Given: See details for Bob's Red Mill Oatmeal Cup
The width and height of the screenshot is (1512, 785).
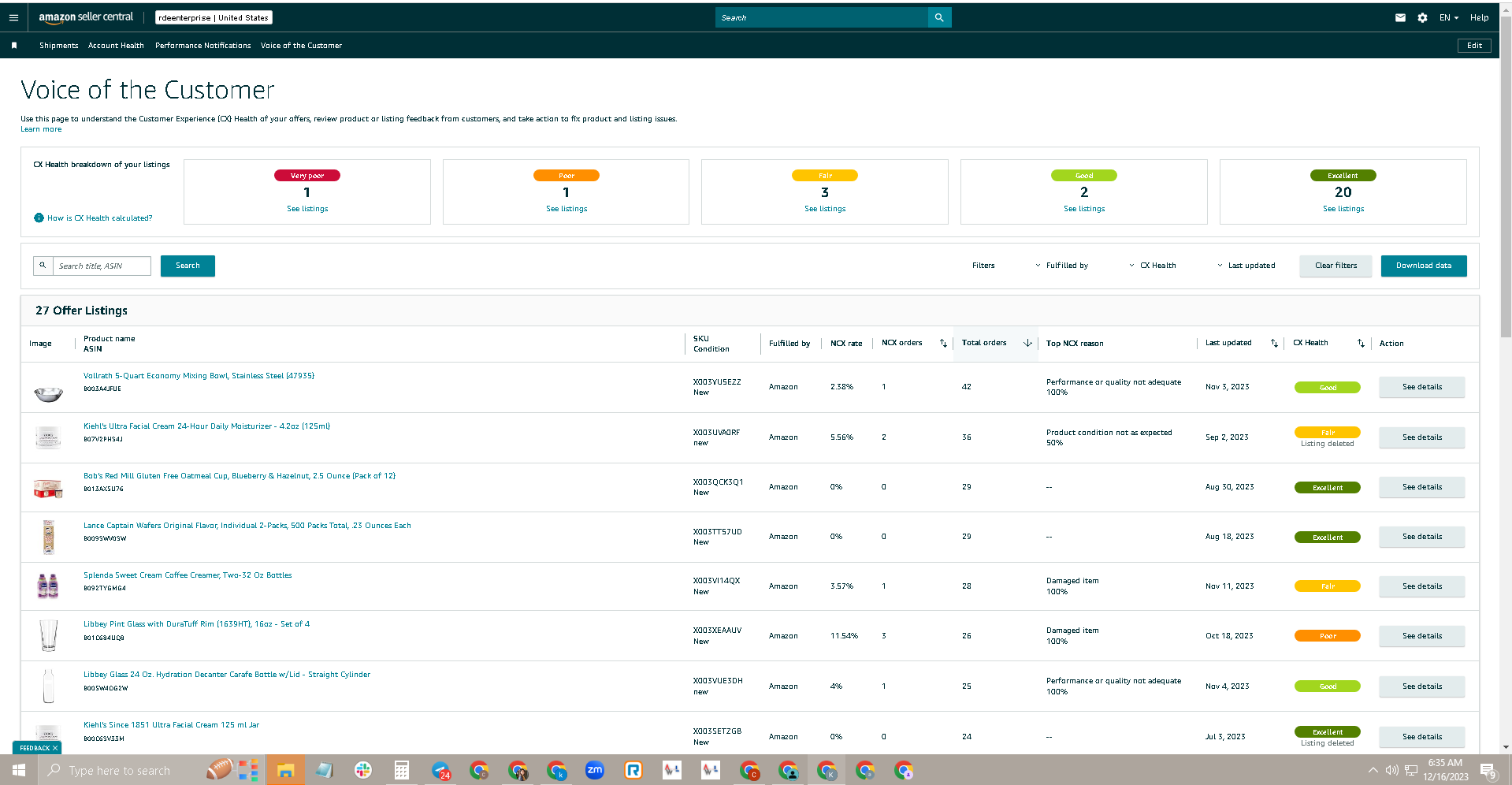Looking at the screenshot, I should pyautogui.click(x=1422, y=487).
